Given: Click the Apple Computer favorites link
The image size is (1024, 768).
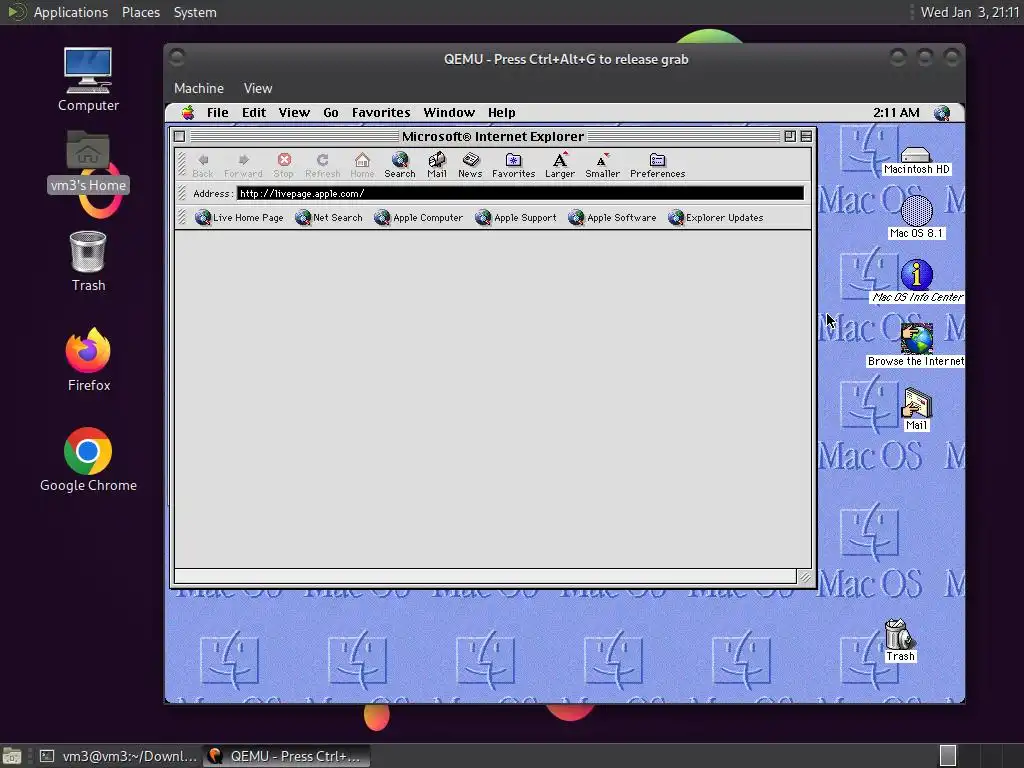Looking at the screenshot, I should coord(418,217).
